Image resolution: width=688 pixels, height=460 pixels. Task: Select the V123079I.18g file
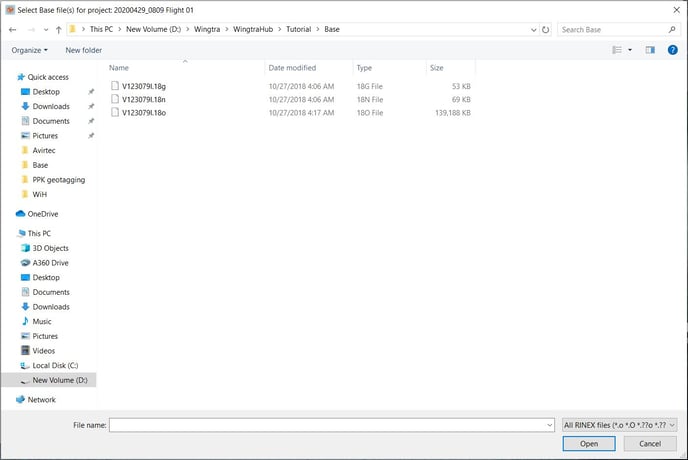[x=146, y=88]
